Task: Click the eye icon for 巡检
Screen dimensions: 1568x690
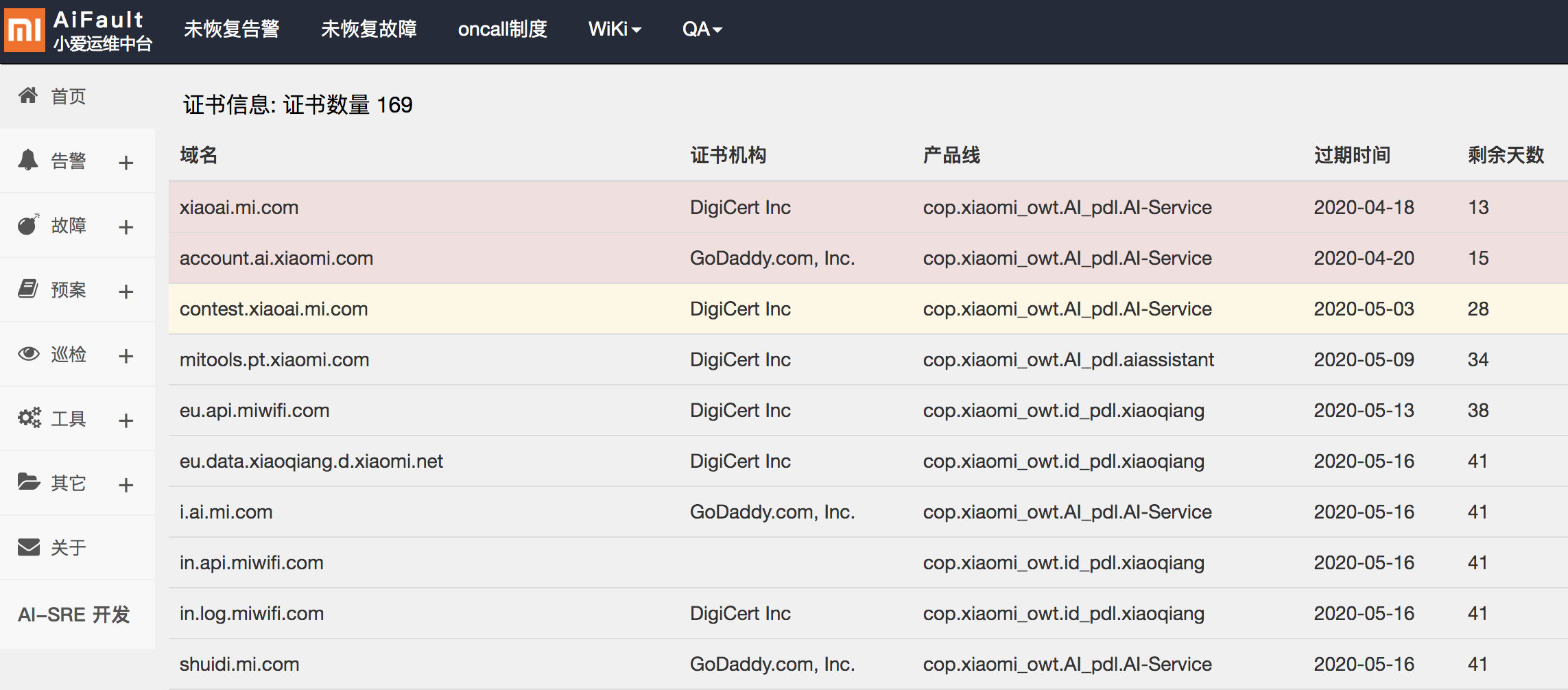Action: coord(28,353)
